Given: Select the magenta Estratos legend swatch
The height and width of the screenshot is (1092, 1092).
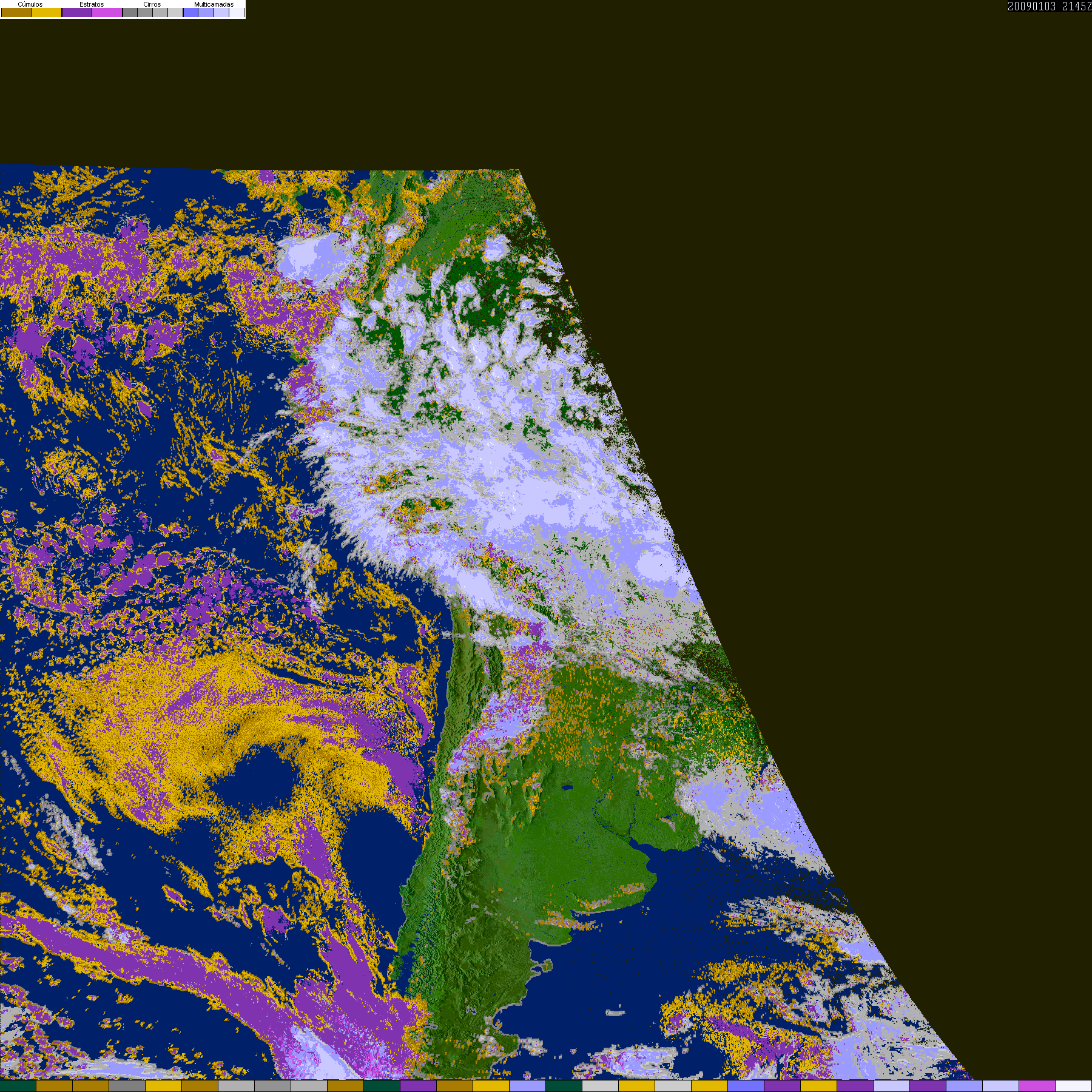Looking at the screenshot, I should point(107,12).
